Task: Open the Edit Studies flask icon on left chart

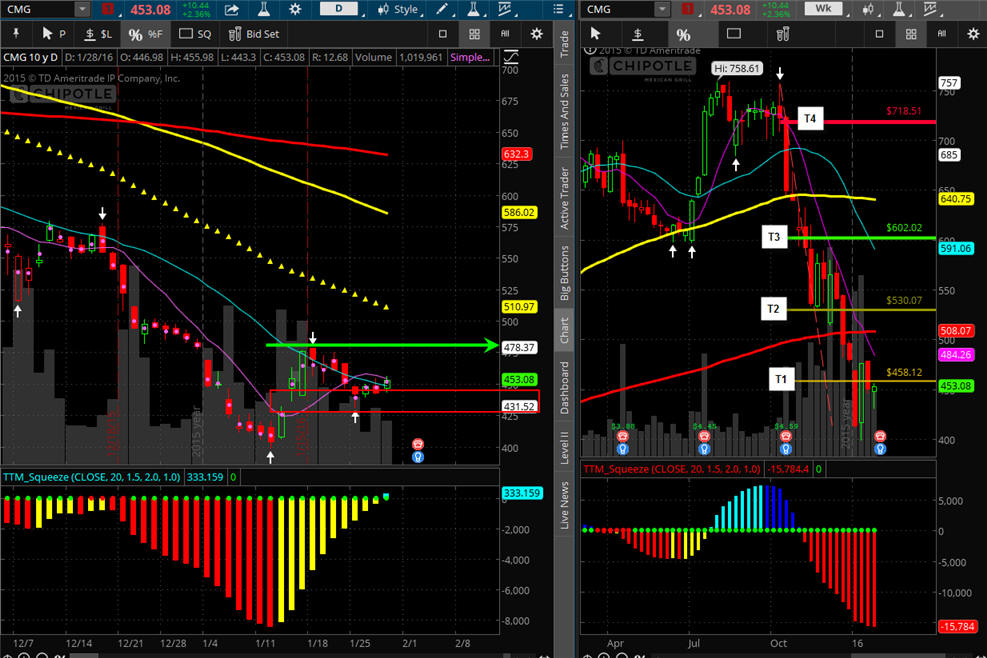Action: [264, 9]
